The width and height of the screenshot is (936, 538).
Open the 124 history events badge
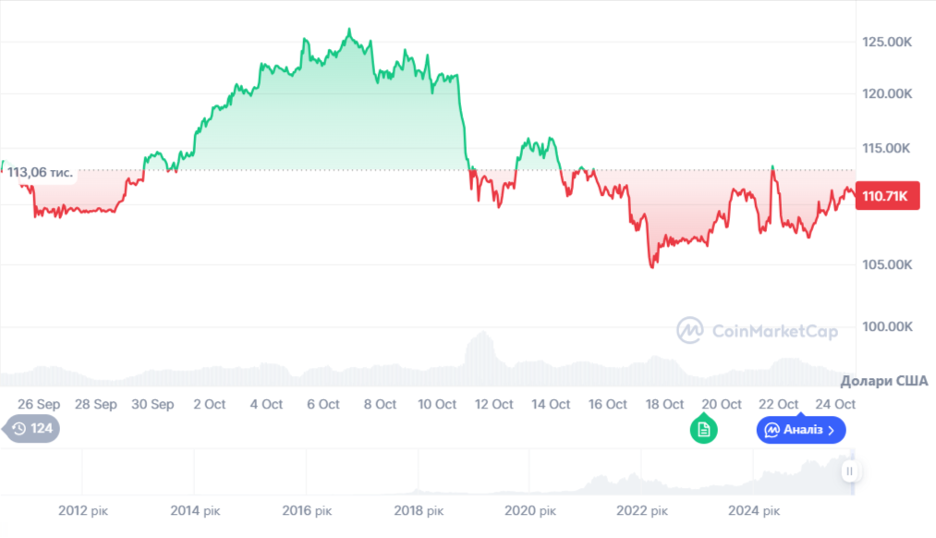click(32, 429)
